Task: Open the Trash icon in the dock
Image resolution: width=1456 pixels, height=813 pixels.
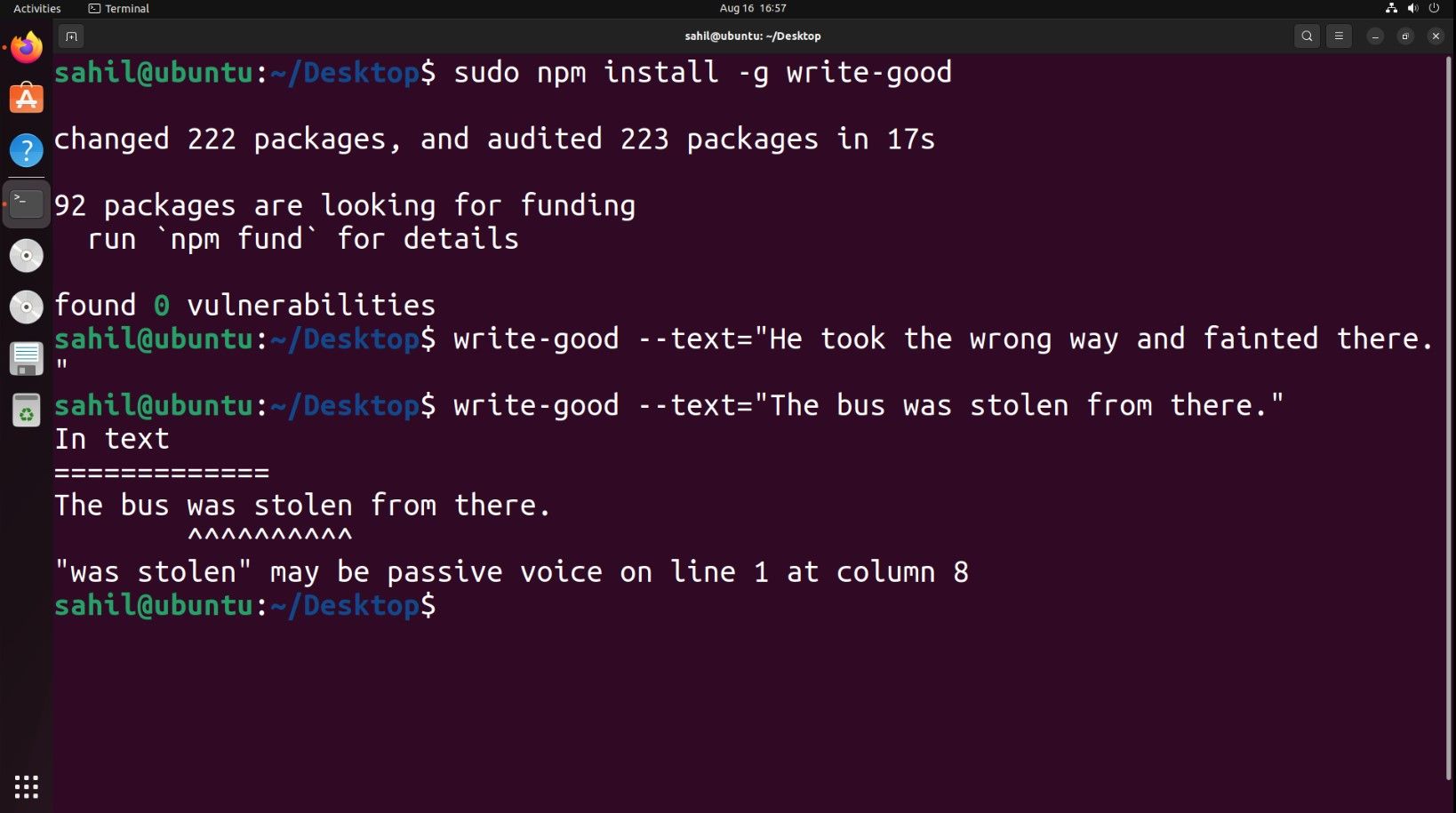Action: pyautogui.click(x=26, y=410)
